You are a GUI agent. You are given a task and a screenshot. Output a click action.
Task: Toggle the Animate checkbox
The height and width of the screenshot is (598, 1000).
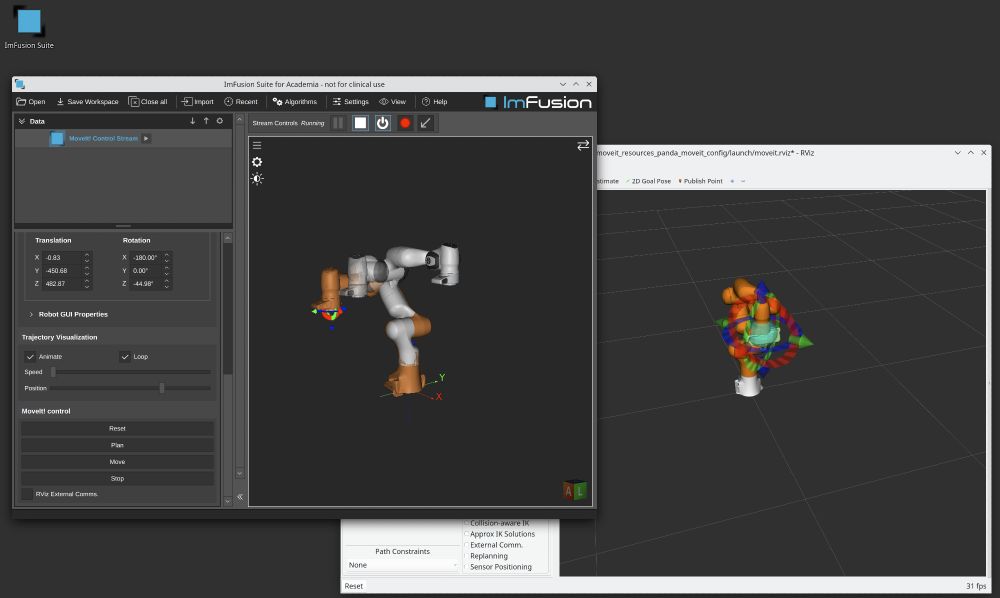30,356
